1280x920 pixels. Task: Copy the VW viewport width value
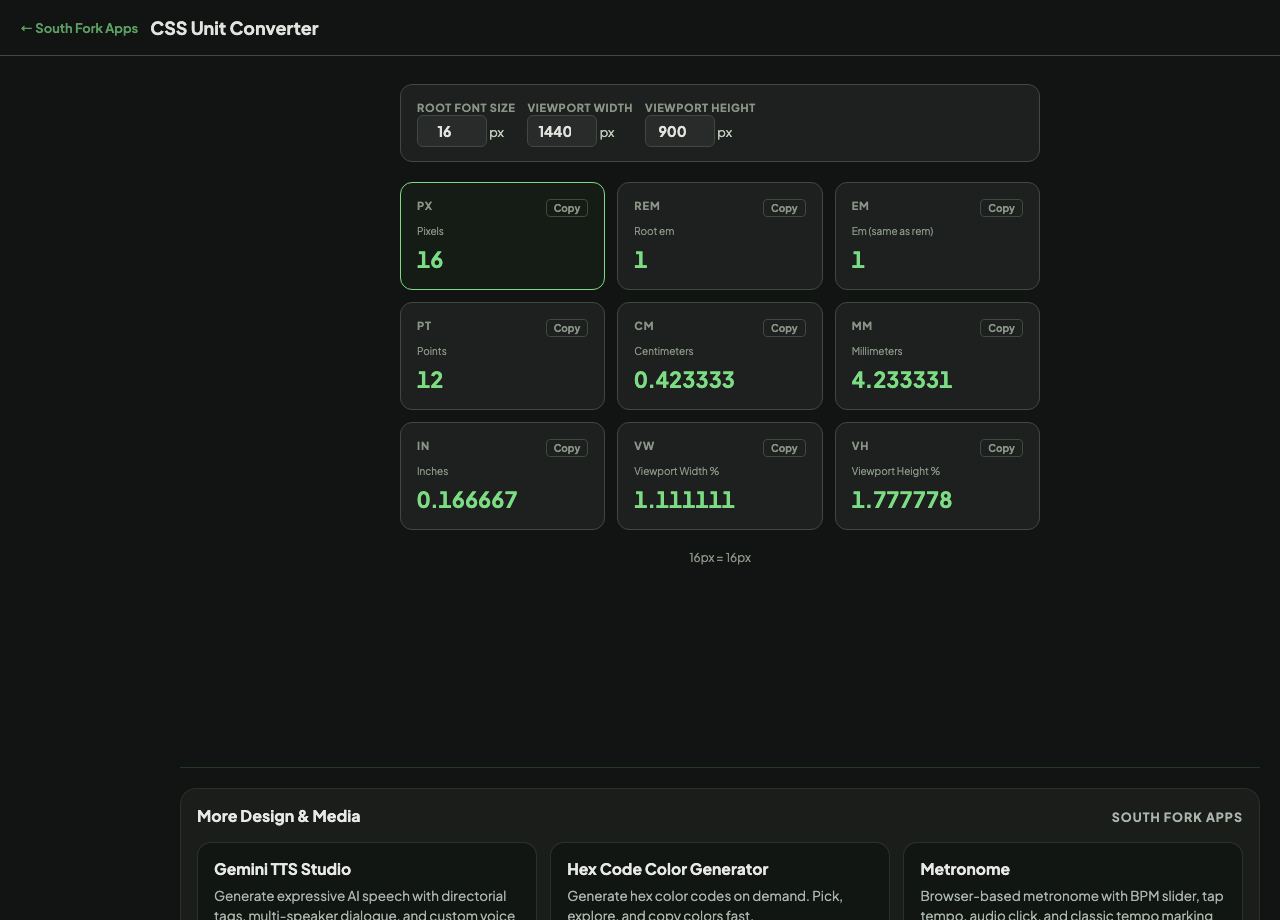(x=784, y=448)
